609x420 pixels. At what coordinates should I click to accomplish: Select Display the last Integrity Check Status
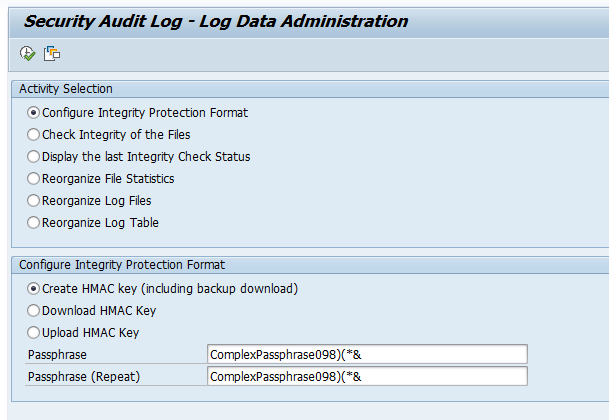(x=34, y=157)
